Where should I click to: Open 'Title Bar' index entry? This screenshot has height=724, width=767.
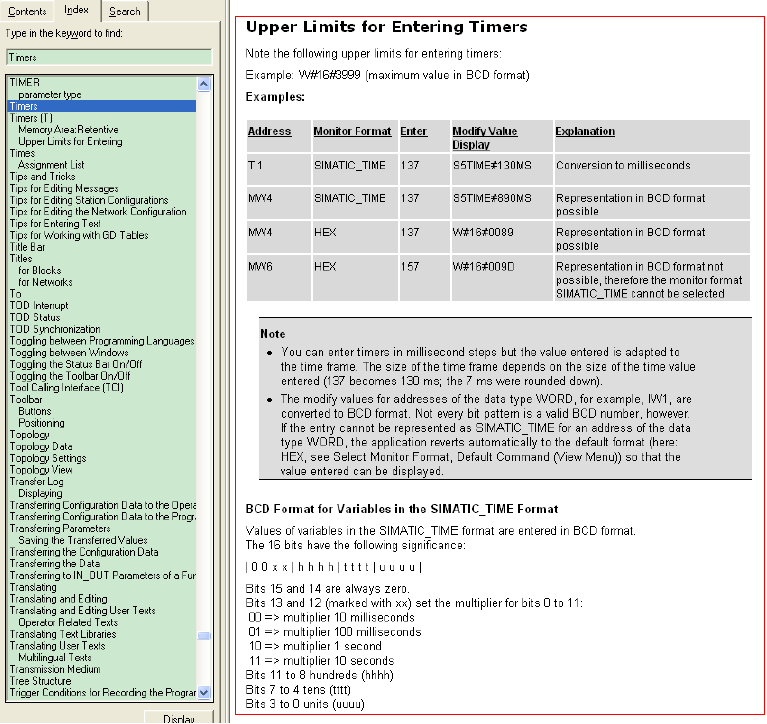[x=28, y=247]
